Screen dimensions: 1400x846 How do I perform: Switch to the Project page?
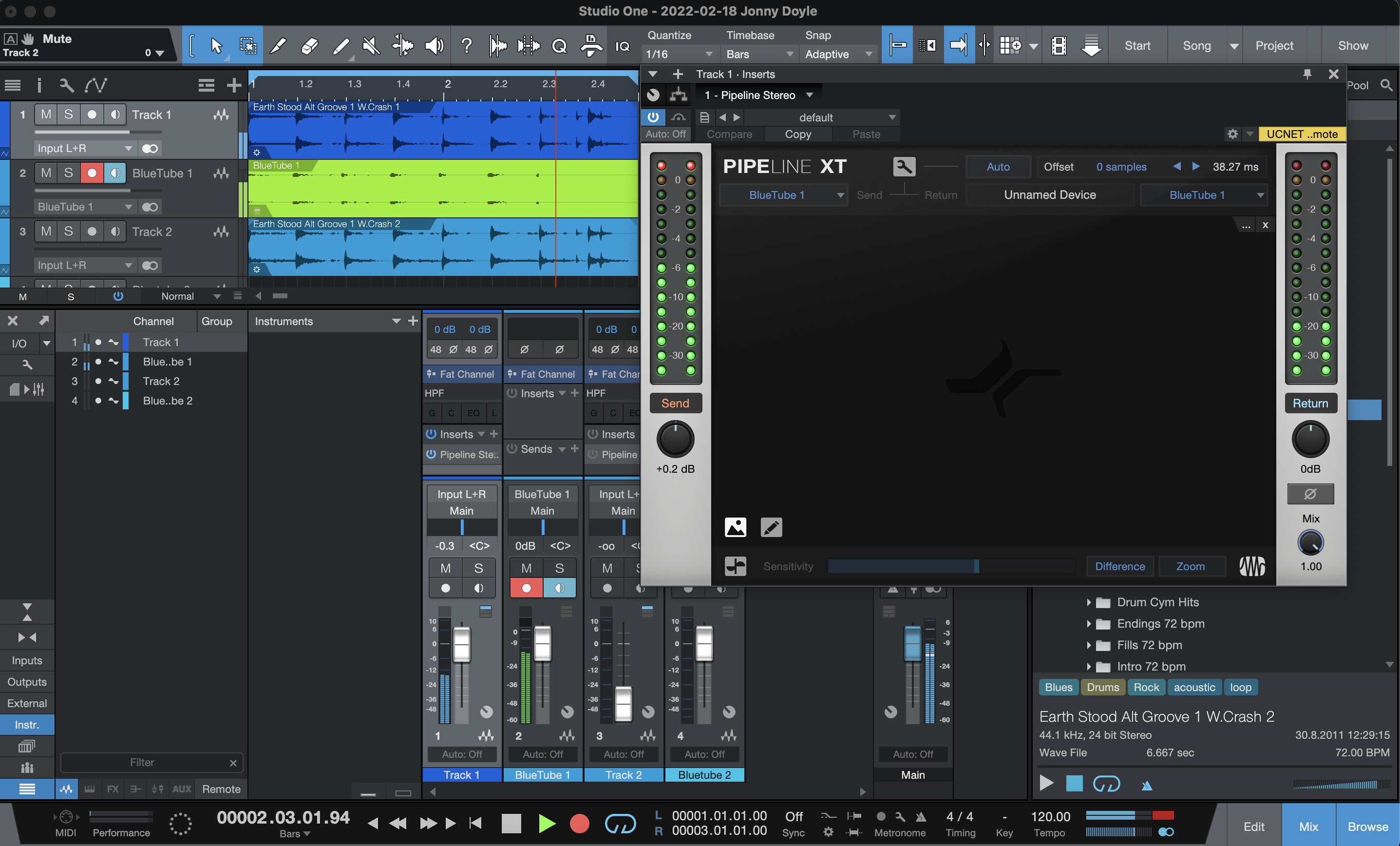coord(1274,45)
